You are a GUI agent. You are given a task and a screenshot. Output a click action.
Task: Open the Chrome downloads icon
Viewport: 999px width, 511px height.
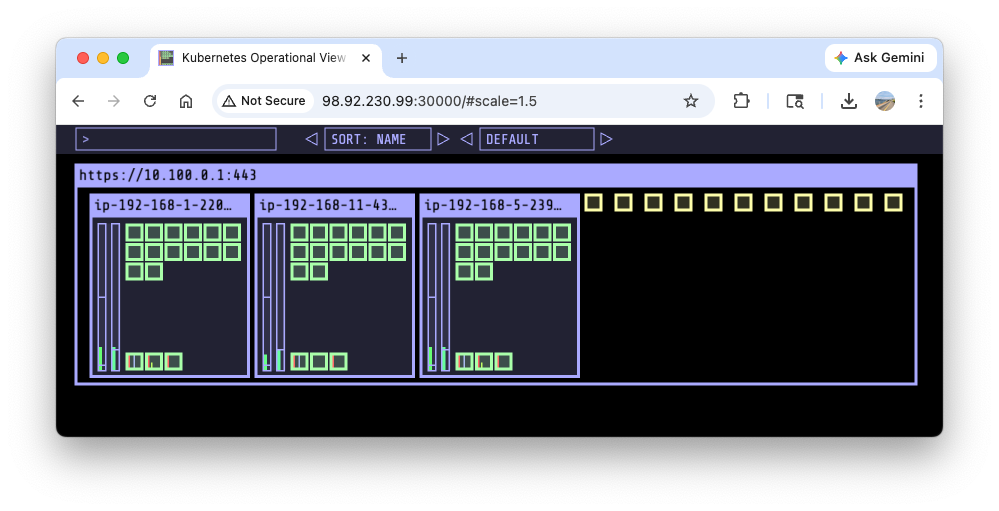pos(848,101)
